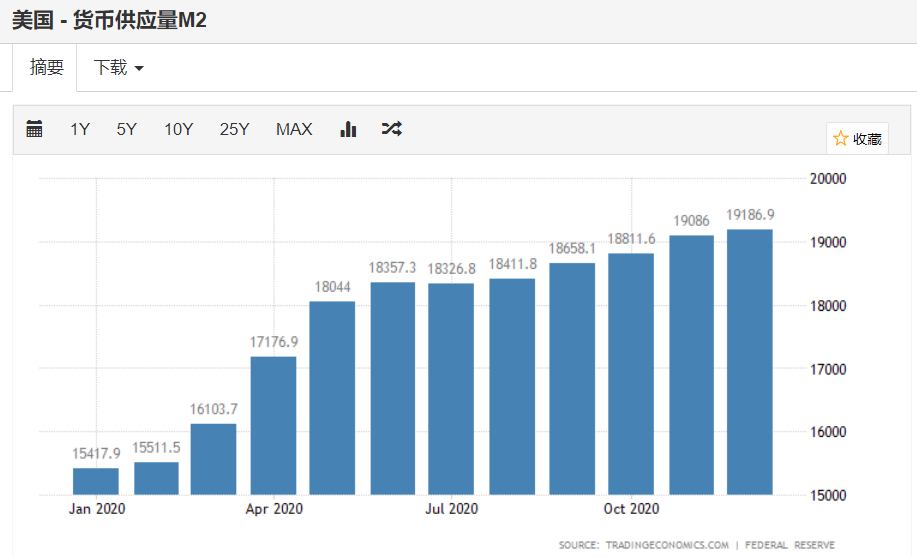Switch to the bar chart type icon
The width and height of the screenshot is (917, 557).
point(348,129)
